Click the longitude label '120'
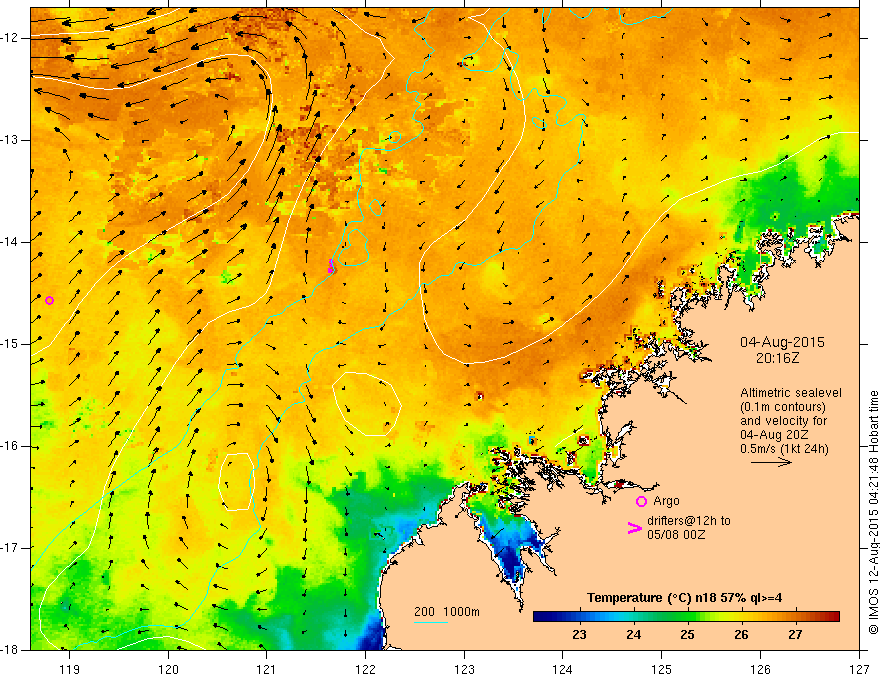 [x=168, y=669]
